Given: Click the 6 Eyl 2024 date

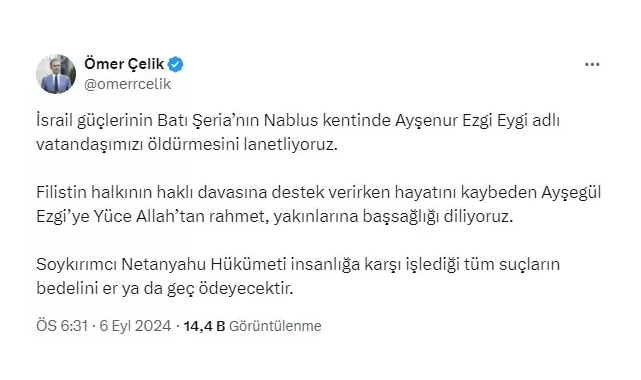Looking at the screenshot, I should (135, 326).
